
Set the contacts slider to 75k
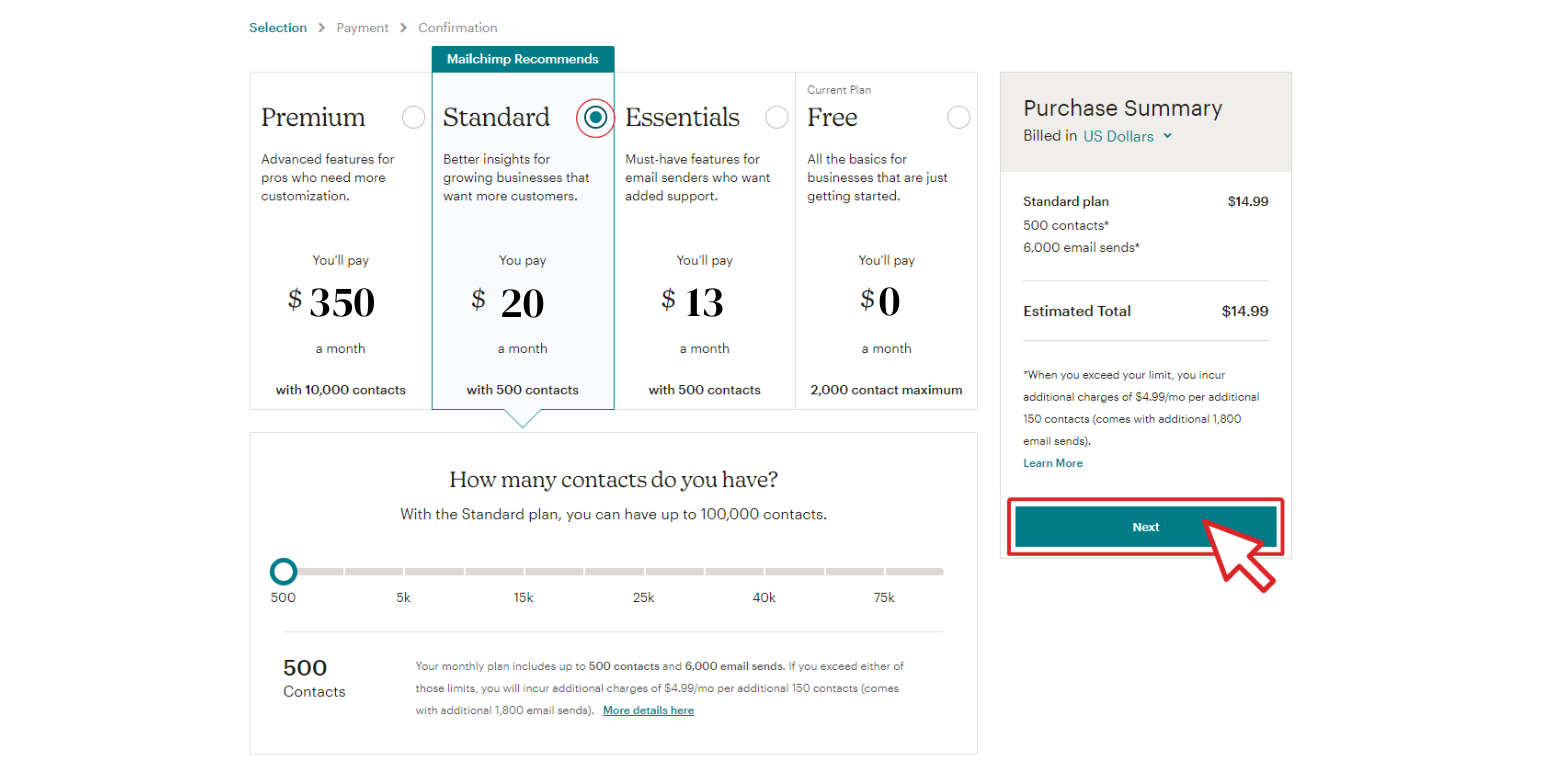[884, 572]
